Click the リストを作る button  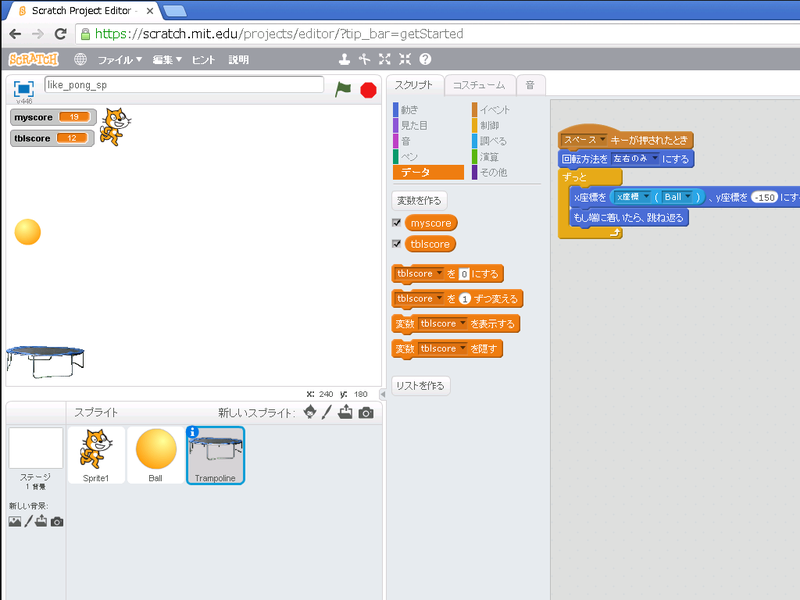point(420,386)
